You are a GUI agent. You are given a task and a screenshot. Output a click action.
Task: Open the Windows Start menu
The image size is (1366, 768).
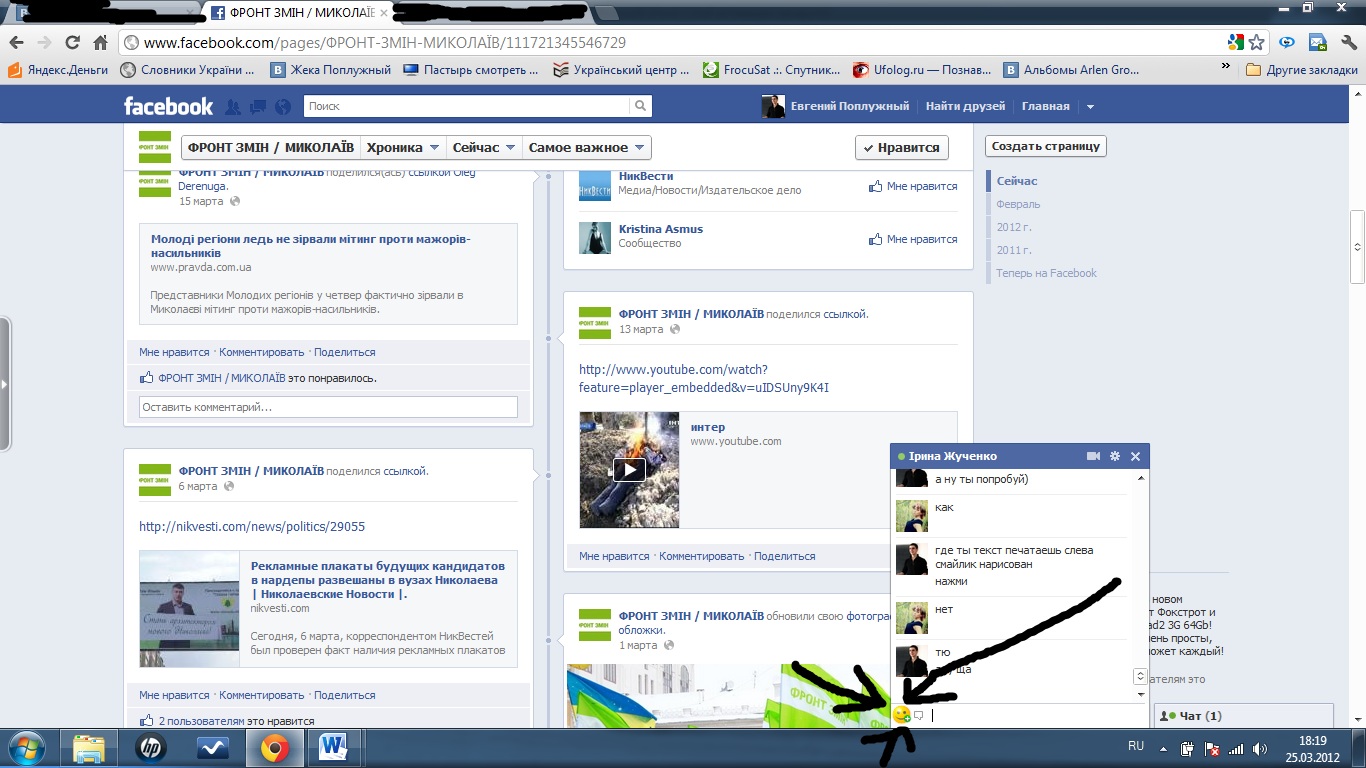click(x=27, y=748)
